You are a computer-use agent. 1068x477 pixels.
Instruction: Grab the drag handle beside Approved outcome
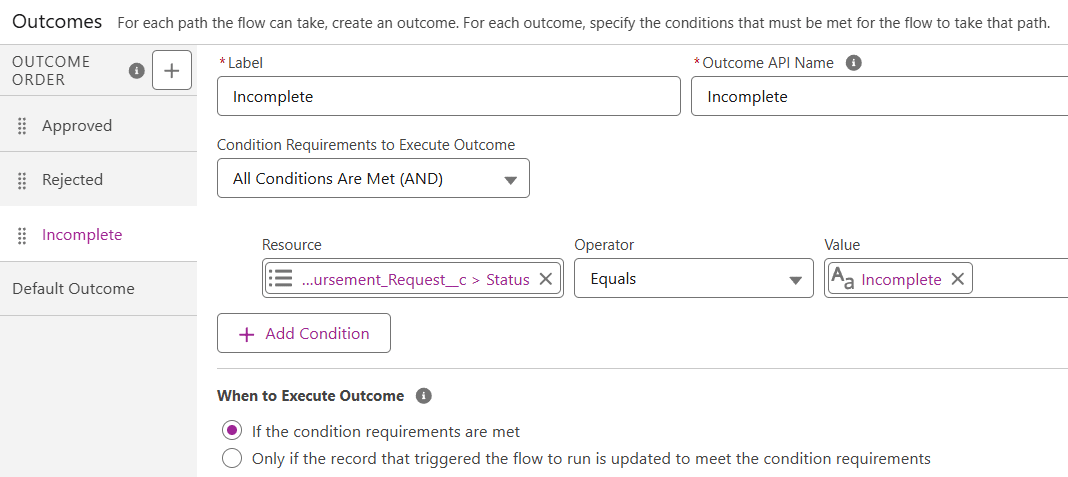[x=22, y=126]
